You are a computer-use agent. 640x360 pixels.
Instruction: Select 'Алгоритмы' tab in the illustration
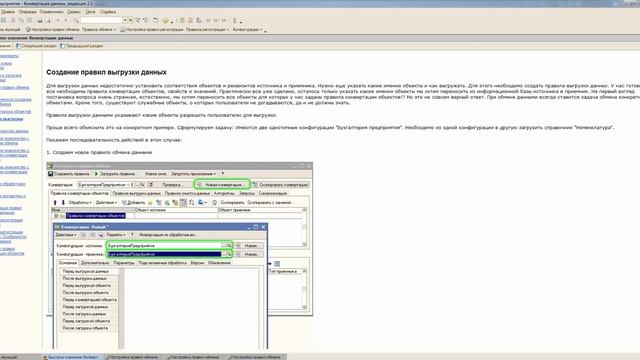[224, 193]
